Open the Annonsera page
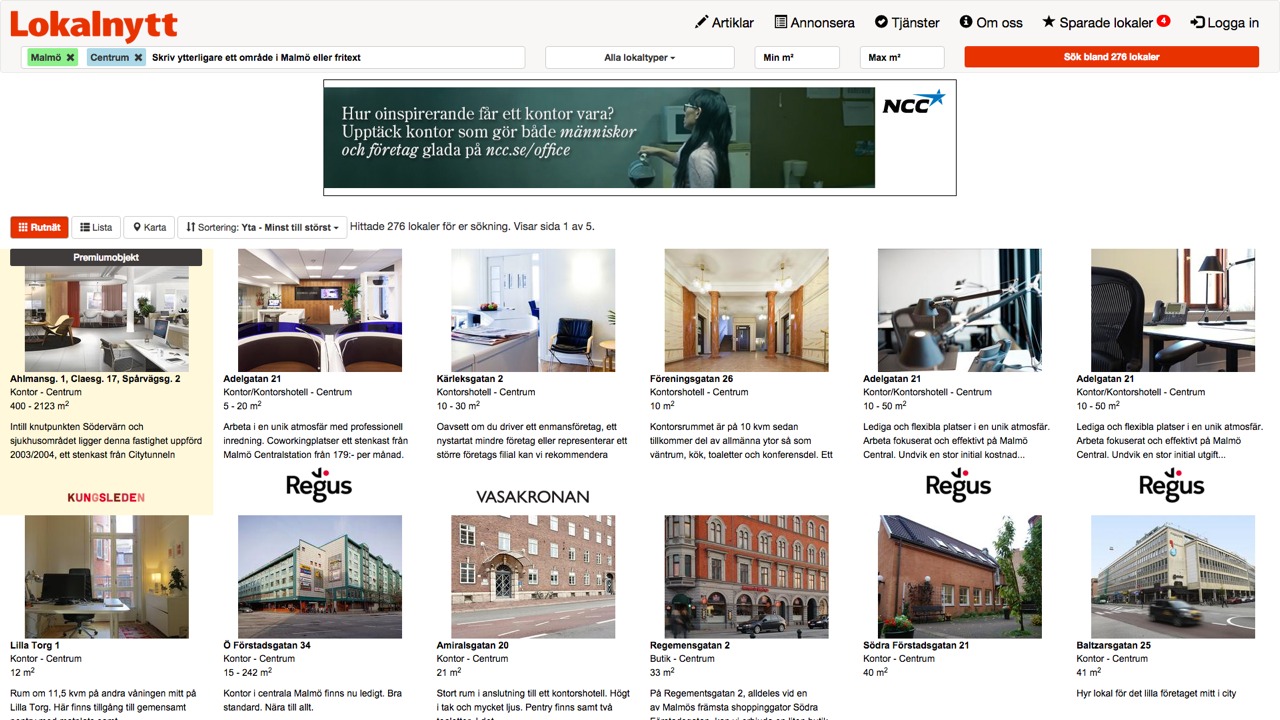 click(x=813, y=22)
